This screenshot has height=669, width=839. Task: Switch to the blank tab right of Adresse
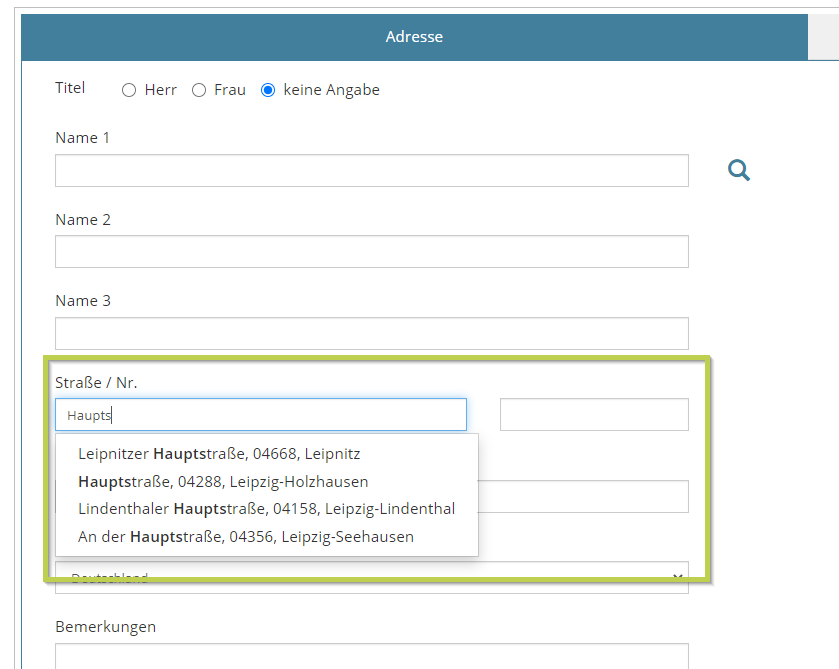823,37
